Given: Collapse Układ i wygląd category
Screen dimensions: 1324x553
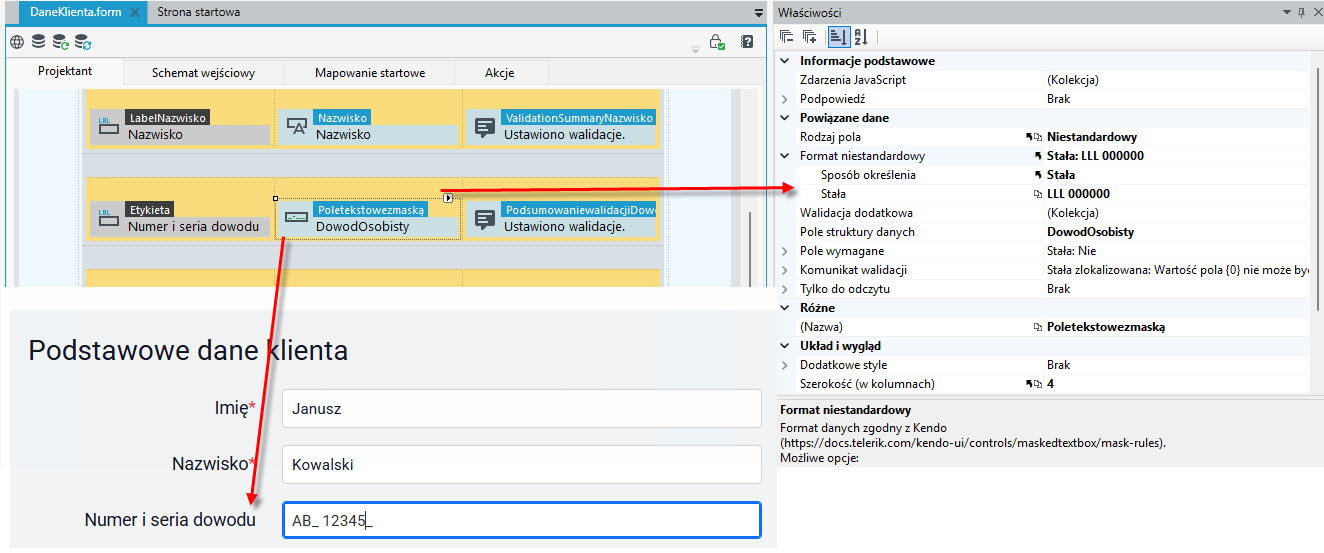Looking at the screenshot, I should click(785, 346).
